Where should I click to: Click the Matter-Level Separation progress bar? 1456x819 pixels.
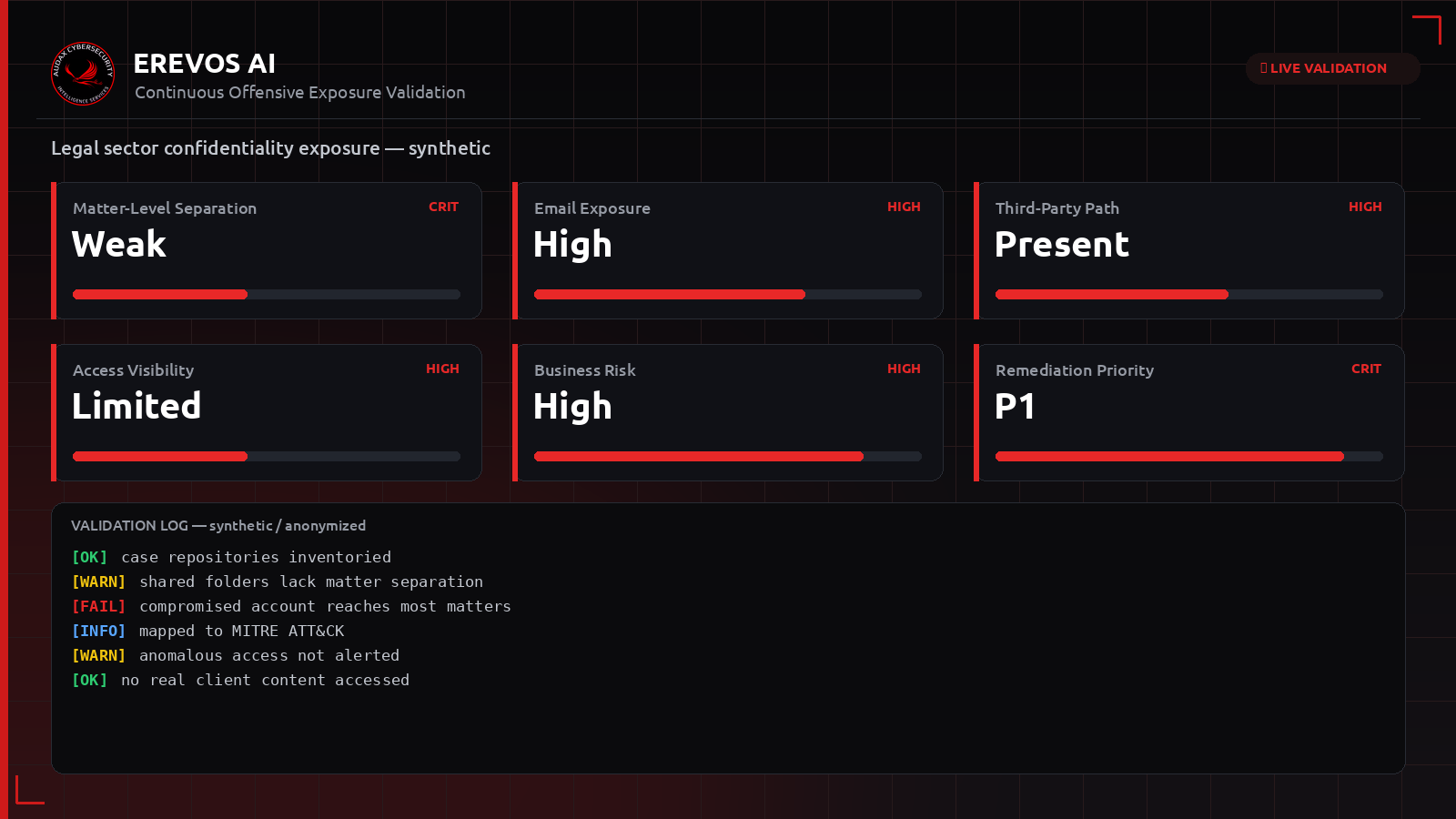pos(267,295)
